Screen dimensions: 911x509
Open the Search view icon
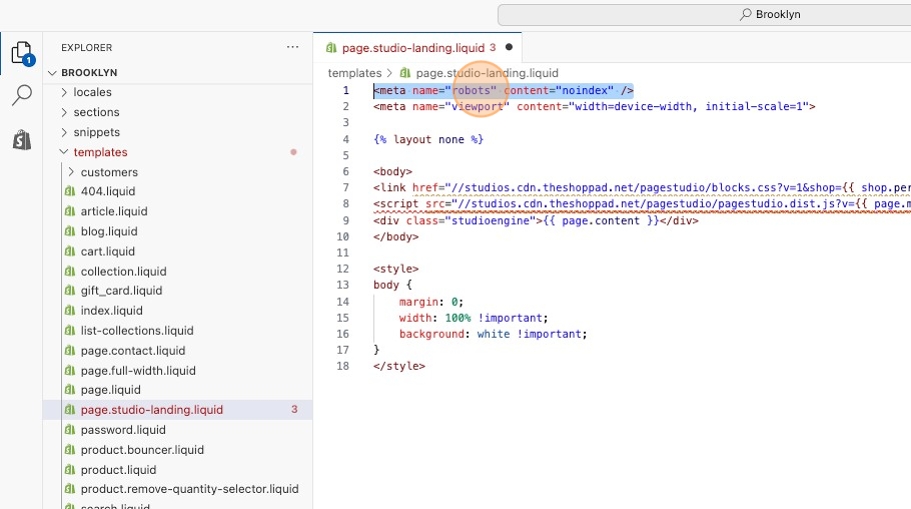point(21,96)
